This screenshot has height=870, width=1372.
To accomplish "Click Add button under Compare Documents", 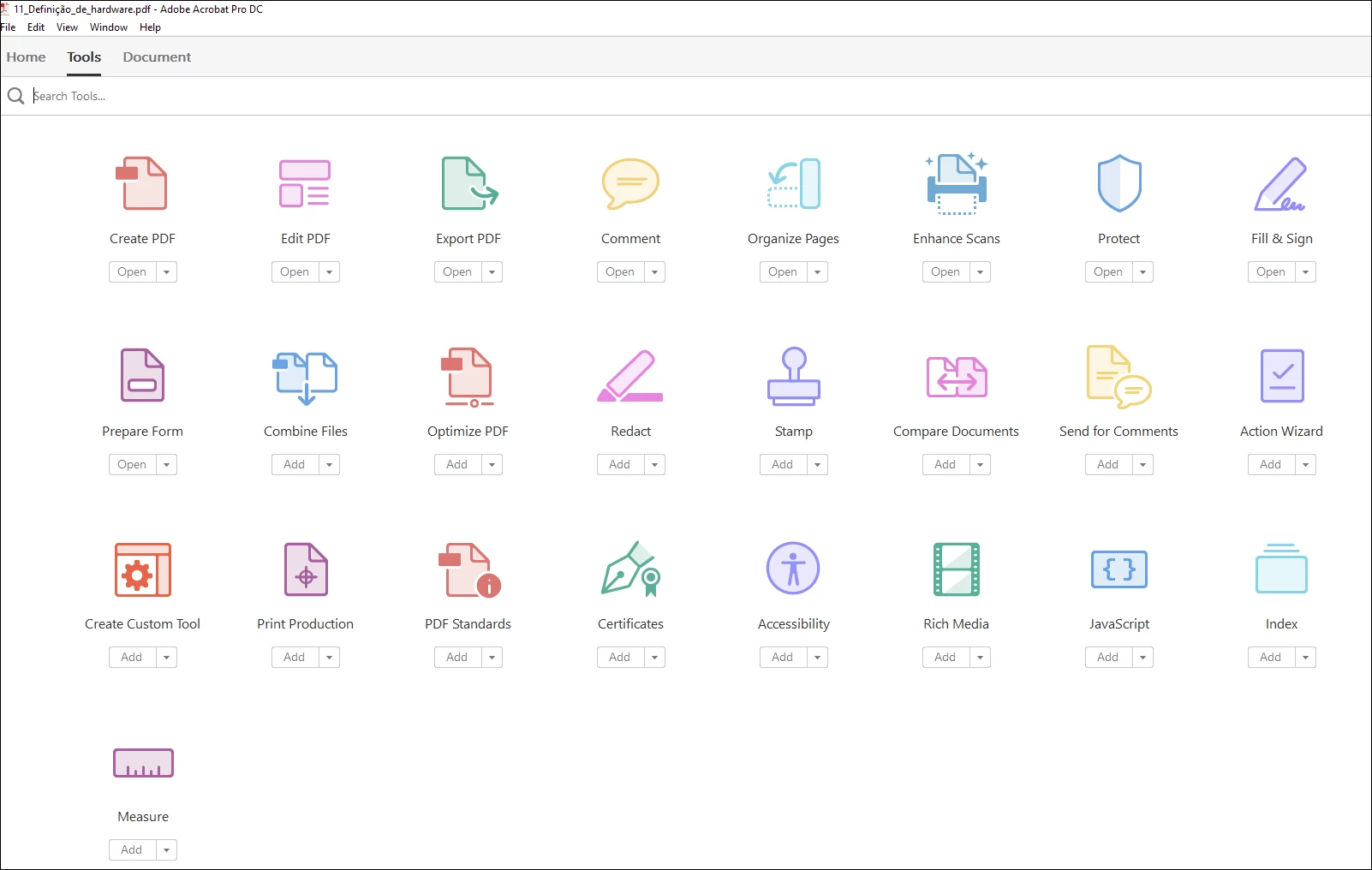I will point(945,465).
